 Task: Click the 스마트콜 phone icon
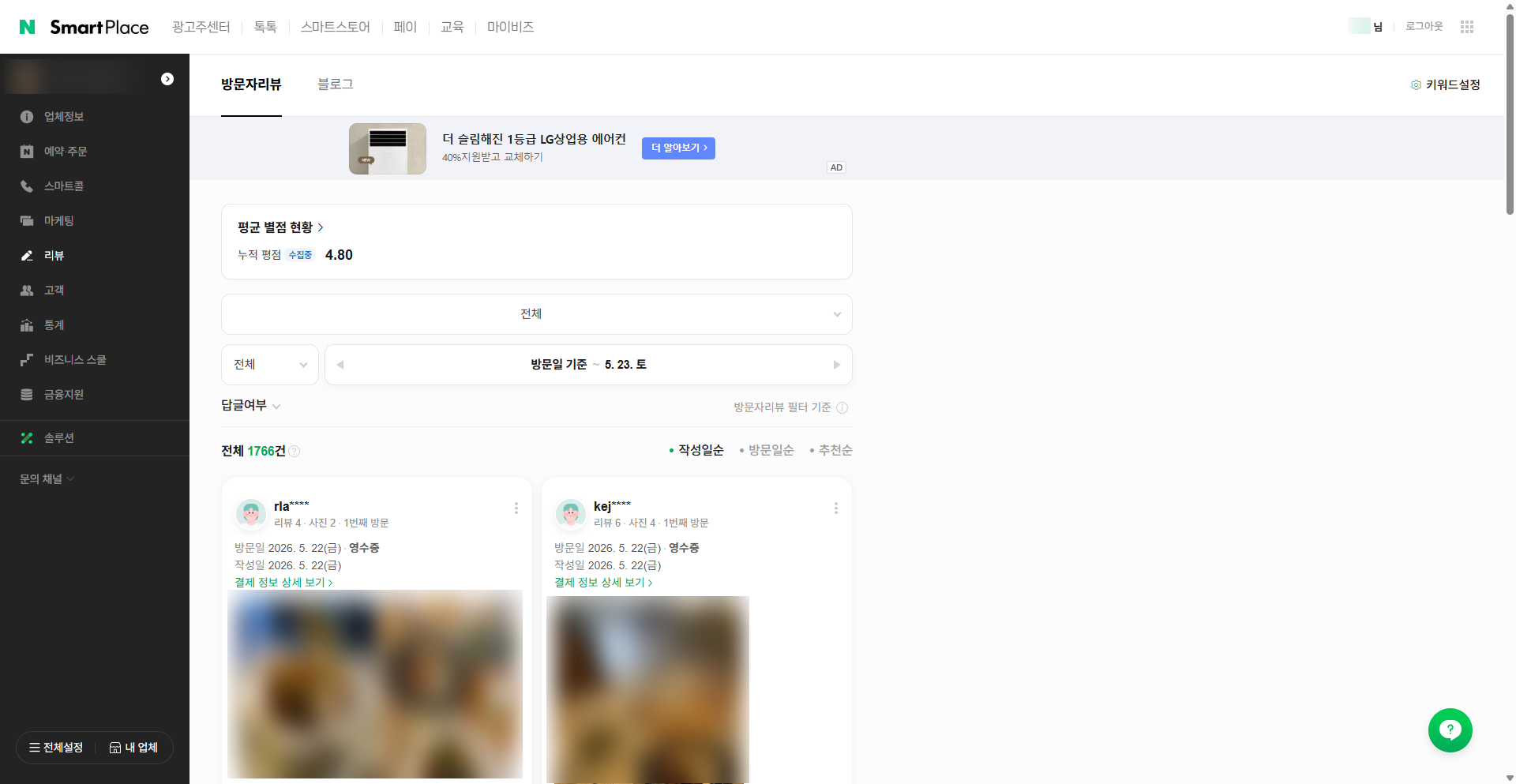point(27,186)
